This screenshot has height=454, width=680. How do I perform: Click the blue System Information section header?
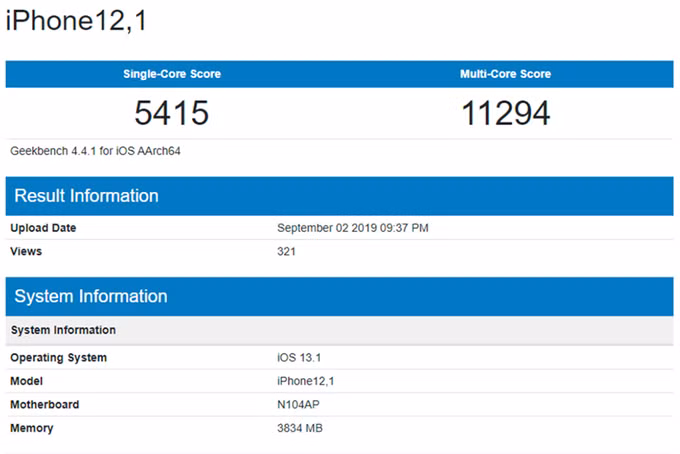[90, 296]
